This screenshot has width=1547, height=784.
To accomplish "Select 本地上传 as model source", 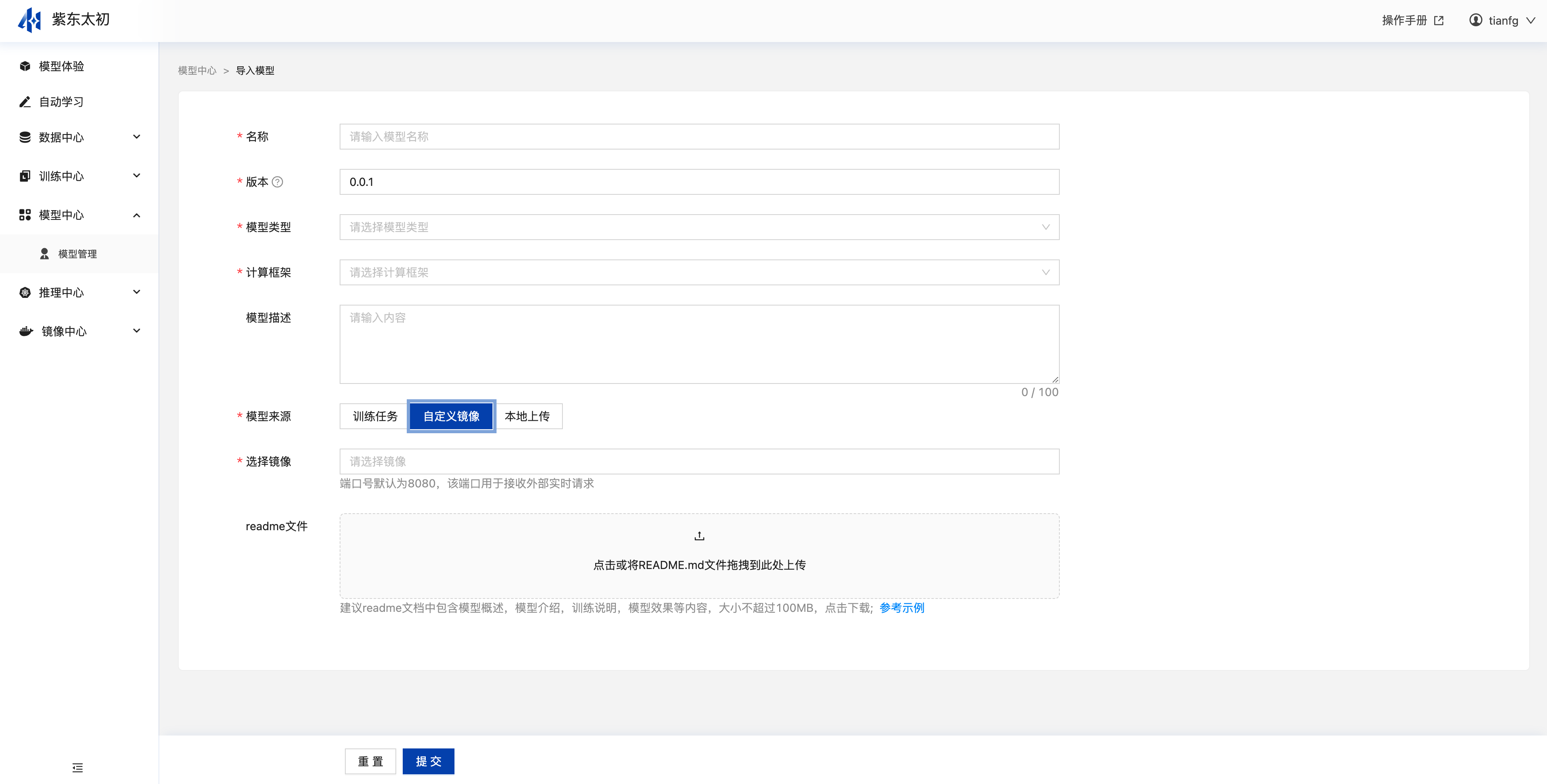I will click(x=527, y=416).
